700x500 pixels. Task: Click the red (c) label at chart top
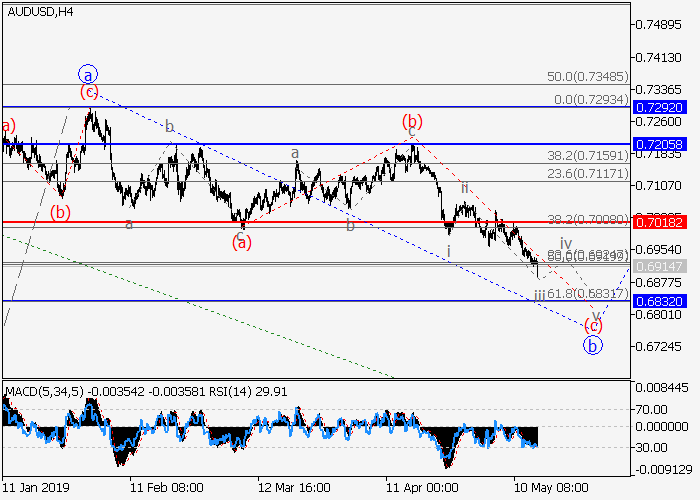pos(89,93)
